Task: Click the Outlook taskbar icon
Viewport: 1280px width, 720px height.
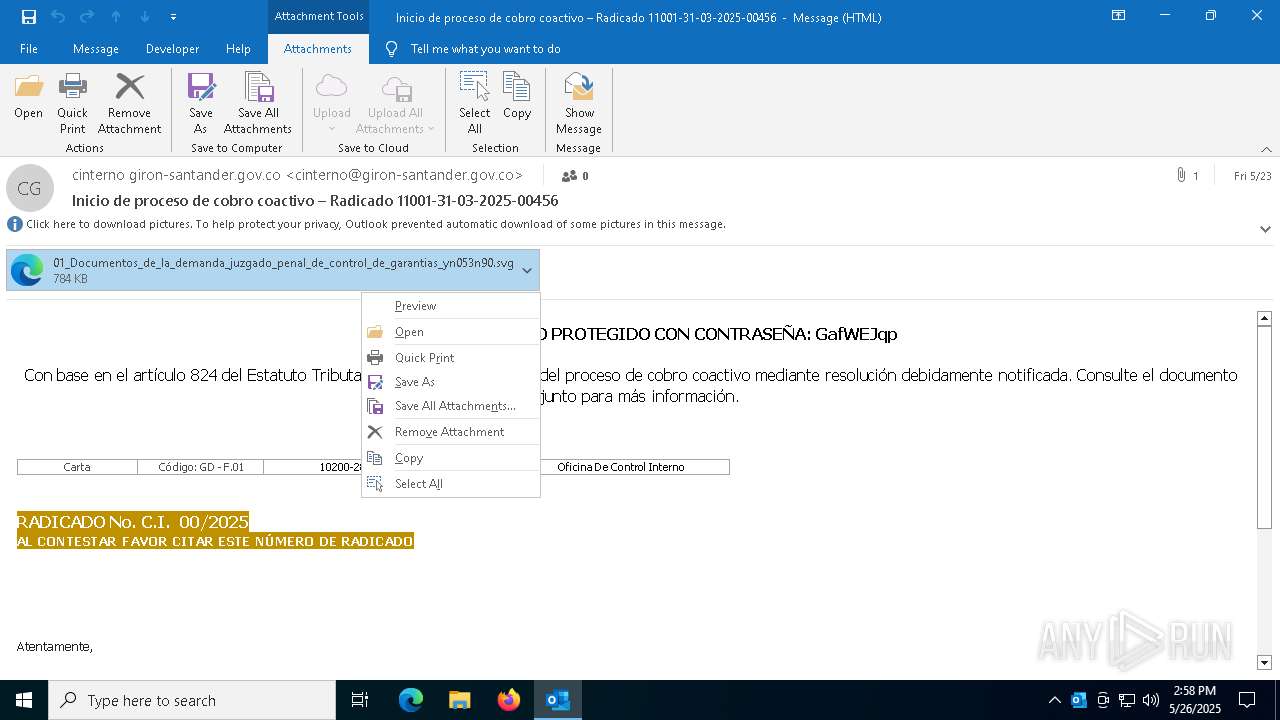Action: (557, 700)
